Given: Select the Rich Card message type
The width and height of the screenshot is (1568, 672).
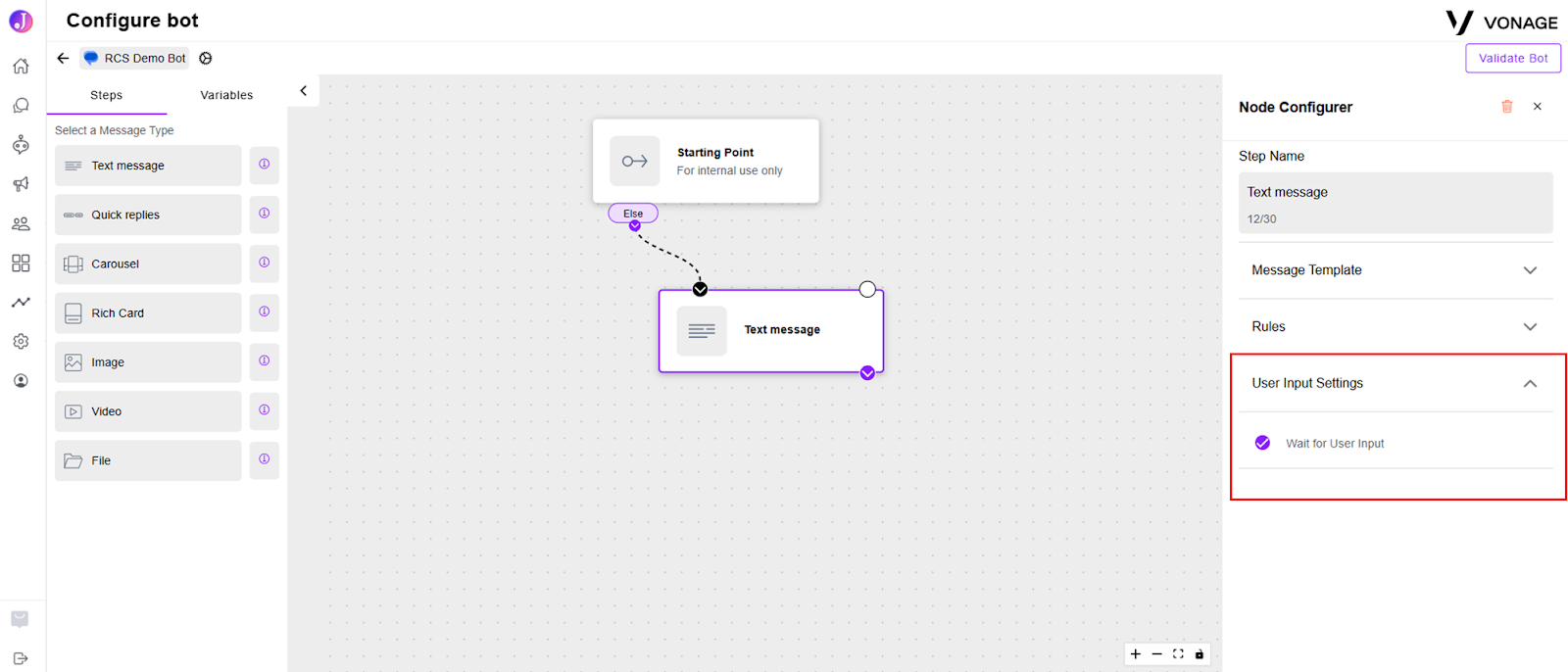Looking at the screenshot, I should click(148, 313).
